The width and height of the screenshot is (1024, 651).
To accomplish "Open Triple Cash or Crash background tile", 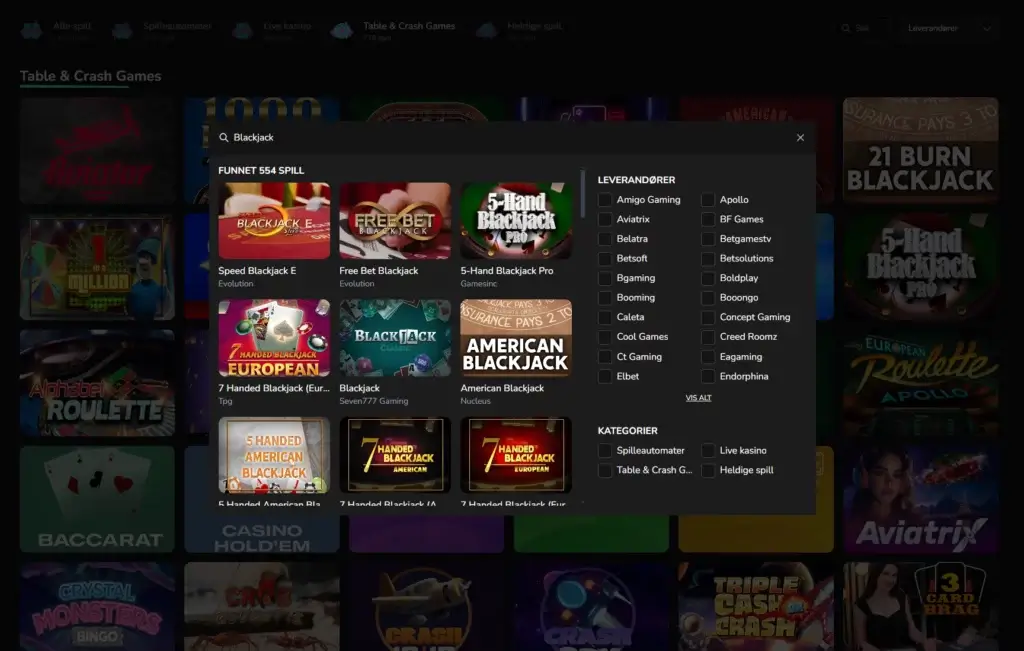I will pos(756,606).
